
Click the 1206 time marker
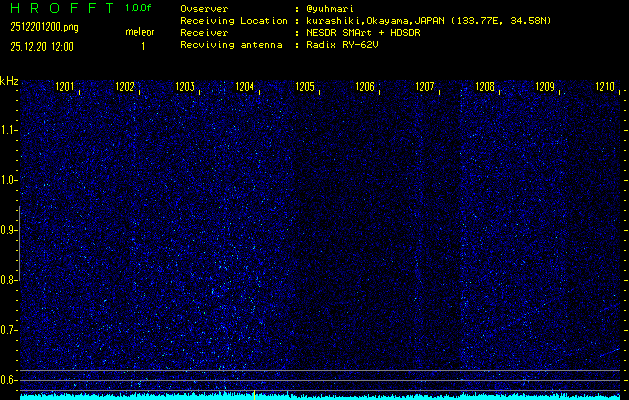(365, 87)
